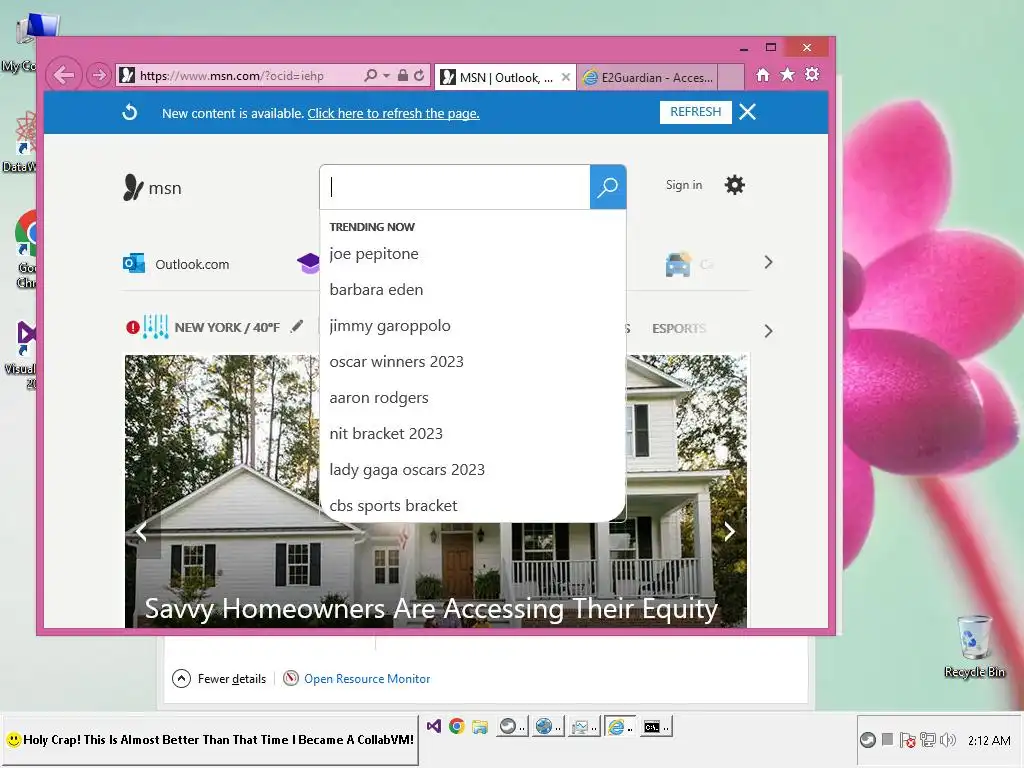Switch to the Task Manager taskbar button
This screenshot has width=1024, height=768.
coord(583,726)
